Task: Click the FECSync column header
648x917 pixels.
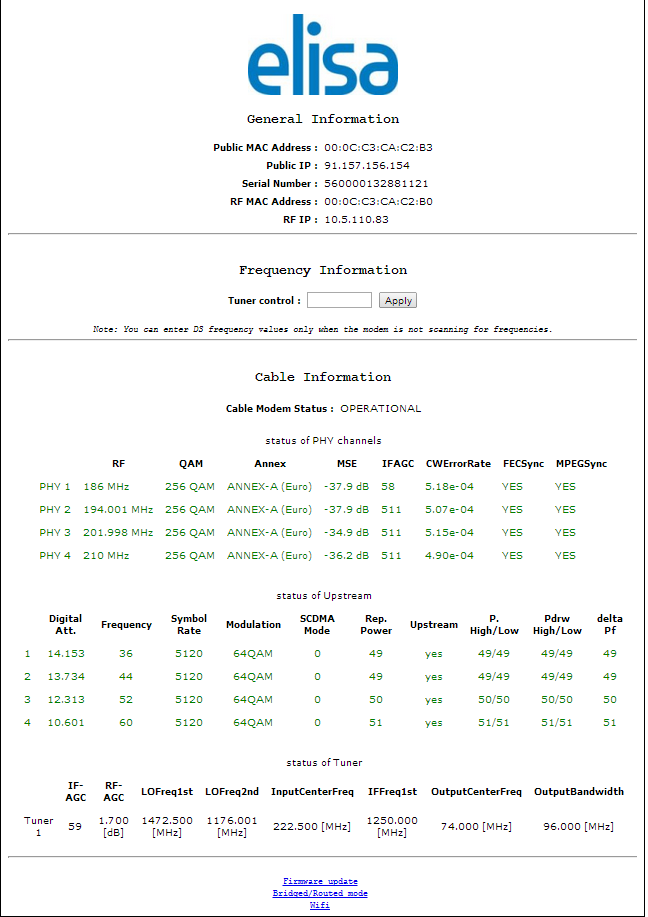Action: 523,464
